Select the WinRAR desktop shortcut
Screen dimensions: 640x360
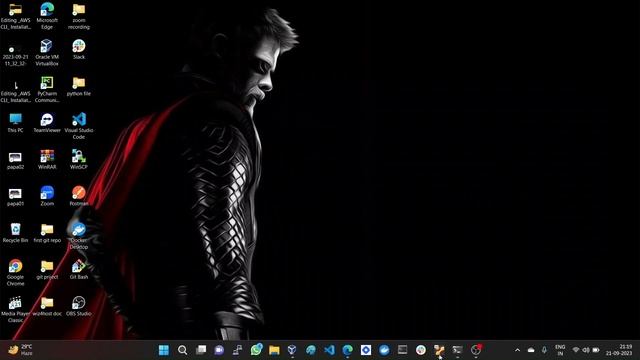47,160
